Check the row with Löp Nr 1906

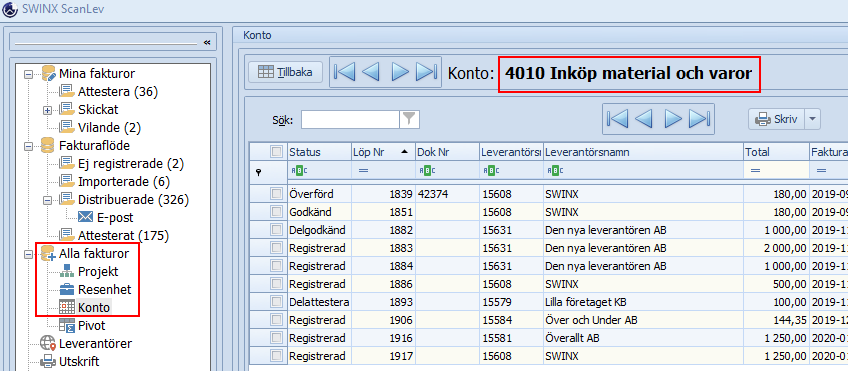pos(276,320)
